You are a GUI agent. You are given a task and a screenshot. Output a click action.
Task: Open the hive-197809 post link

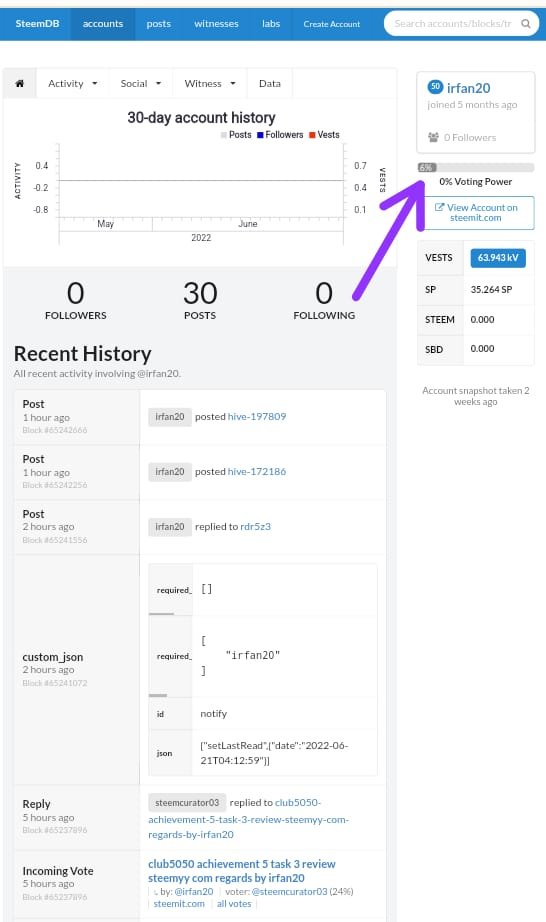(x=257, y=416)
